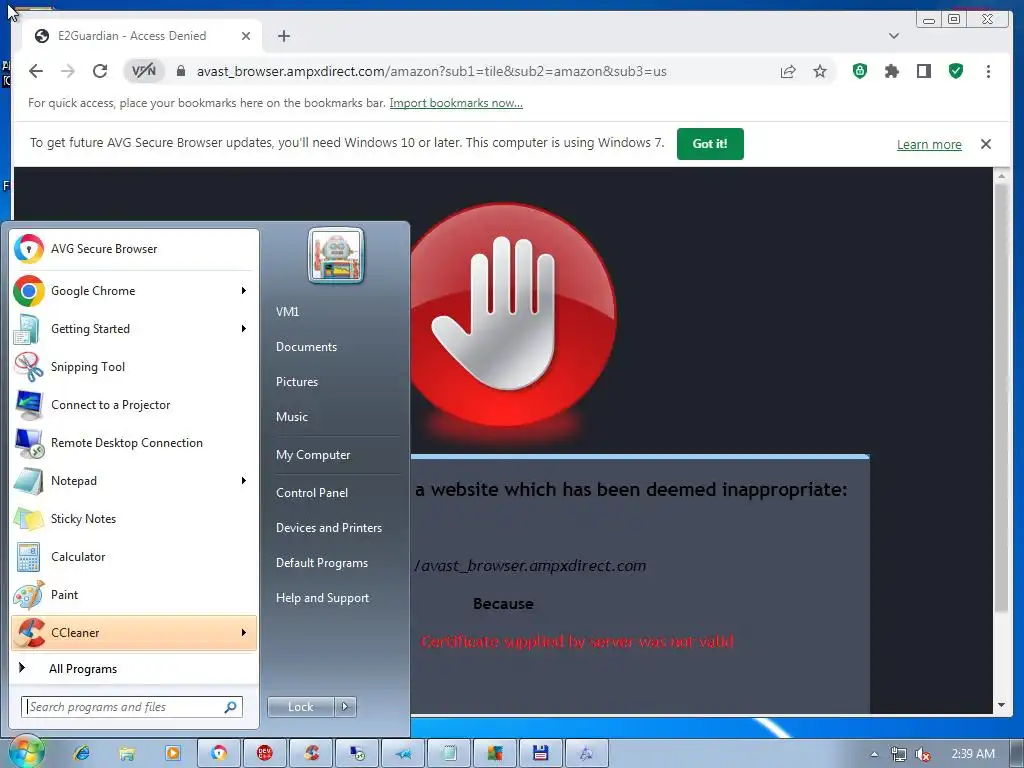1024x768 pixels.
Task: Open Paint application
Action: tap(133, 594)
